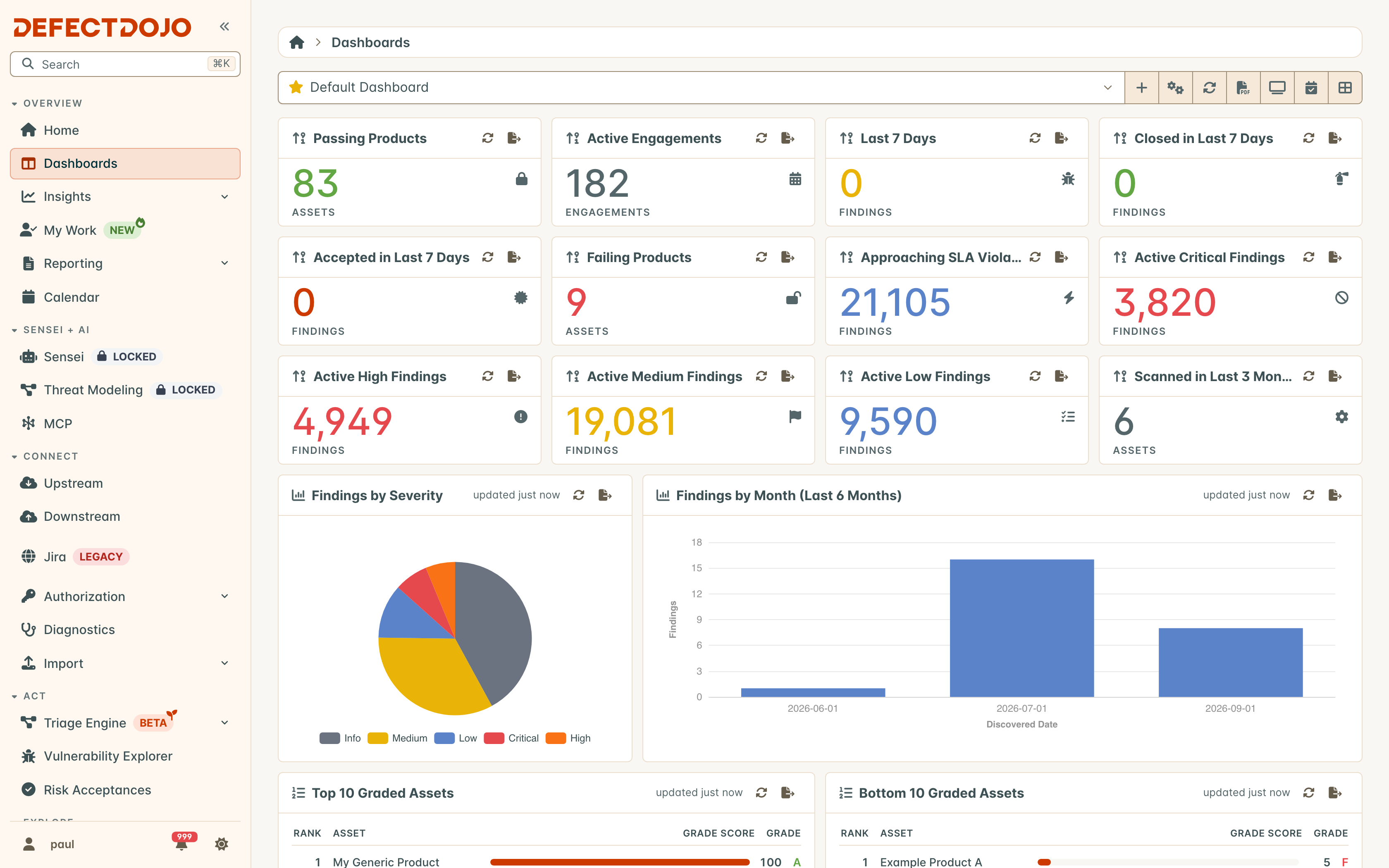Export the Active Engagements tile
The width and height of the screenshot is (1389, 868).
pyautogui.click(x=788, y=138)
